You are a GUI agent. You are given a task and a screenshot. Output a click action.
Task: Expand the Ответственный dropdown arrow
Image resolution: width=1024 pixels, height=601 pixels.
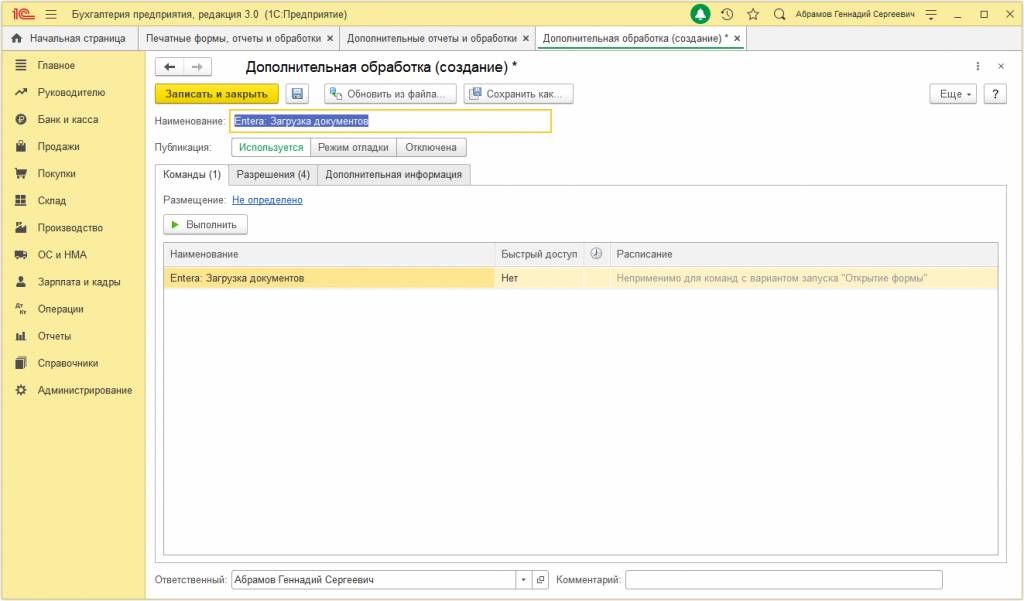coord(523,579)
